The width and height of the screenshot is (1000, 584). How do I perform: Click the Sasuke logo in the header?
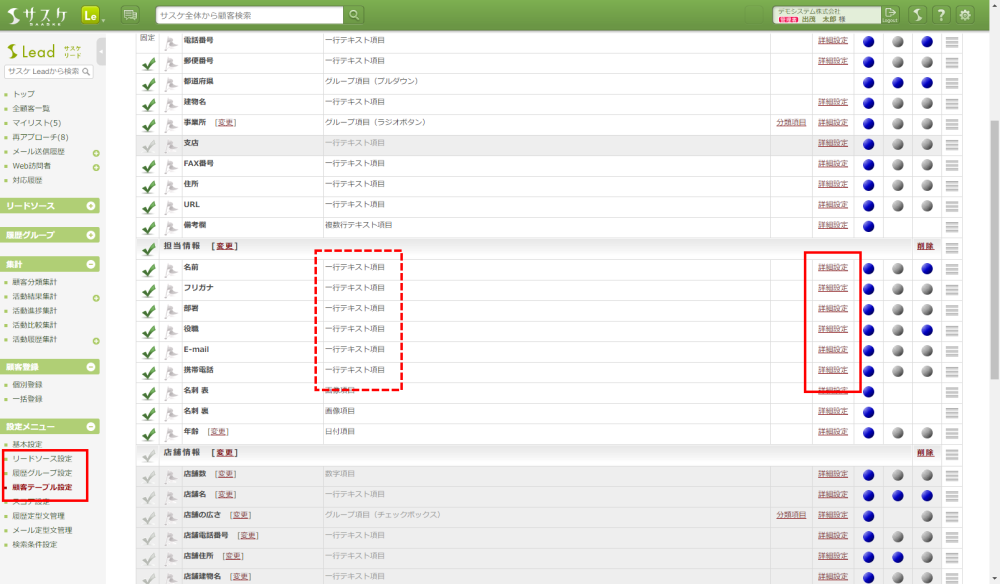(38, 15)
